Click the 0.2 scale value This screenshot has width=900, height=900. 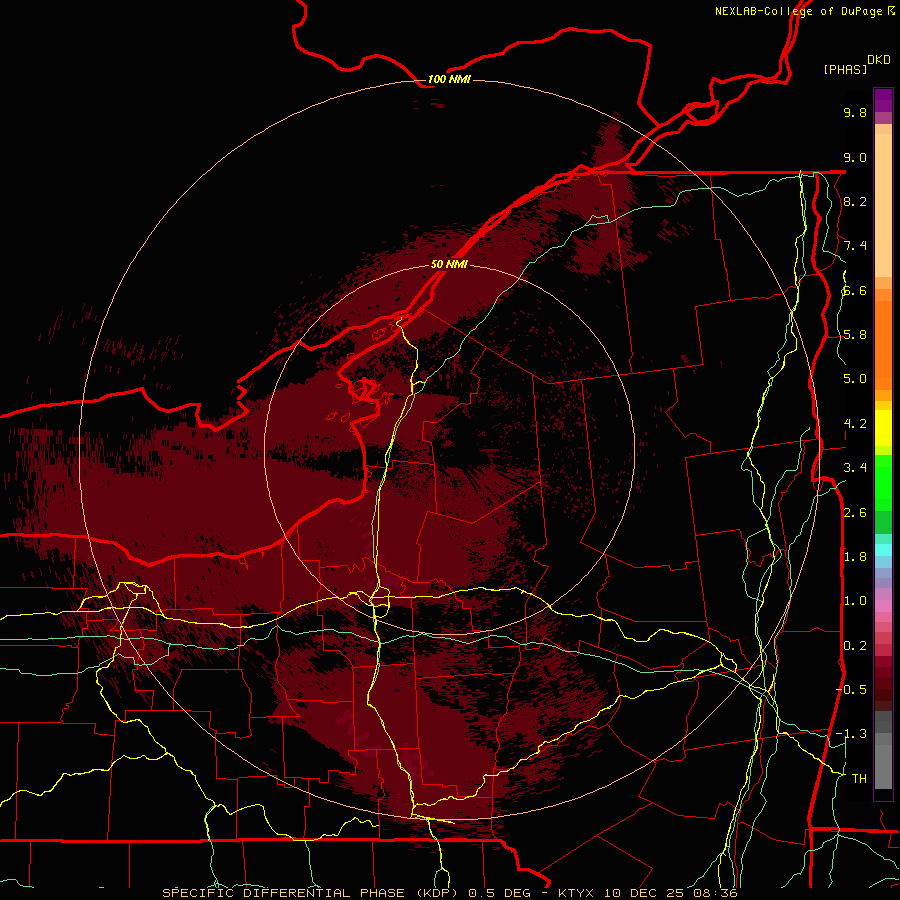pyautogui.click(x=855, y=646)
